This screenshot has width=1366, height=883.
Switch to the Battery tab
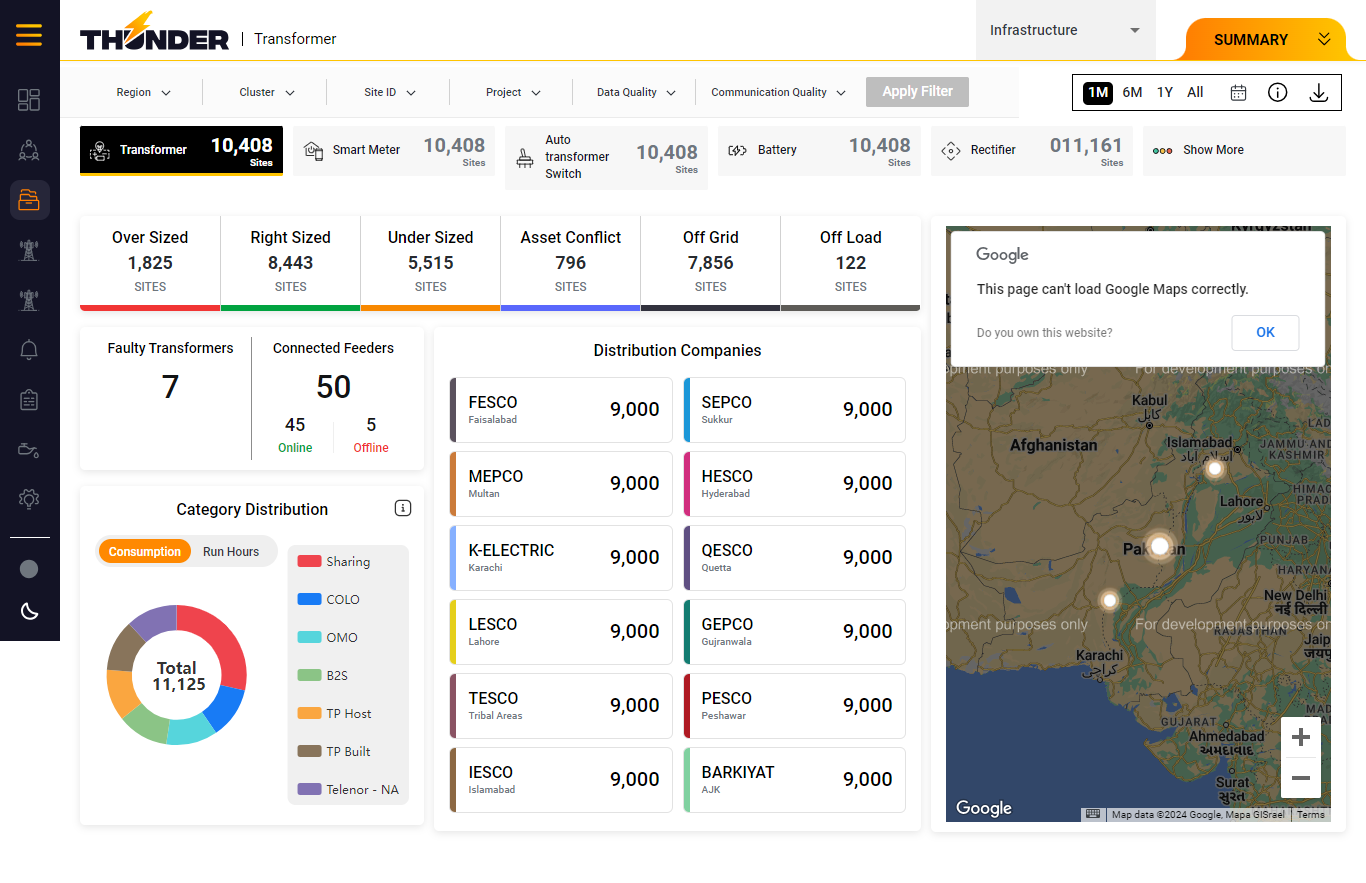pos(819,151)
